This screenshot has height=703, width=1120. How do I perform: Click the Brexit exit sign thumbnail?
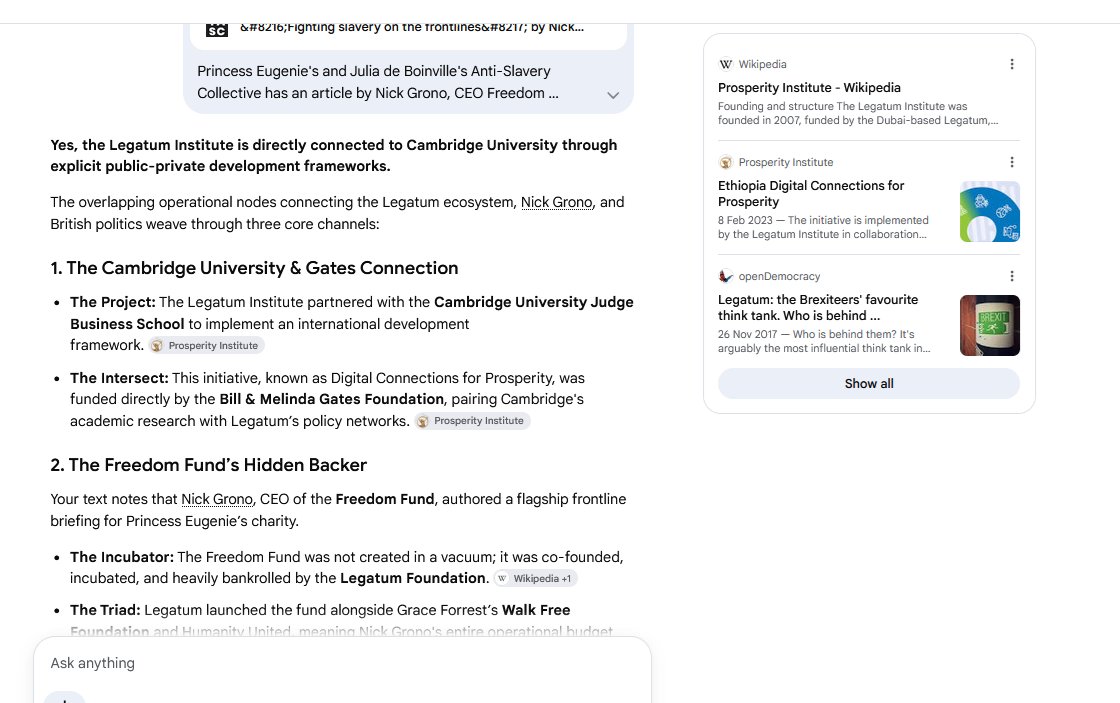point(989,326)
